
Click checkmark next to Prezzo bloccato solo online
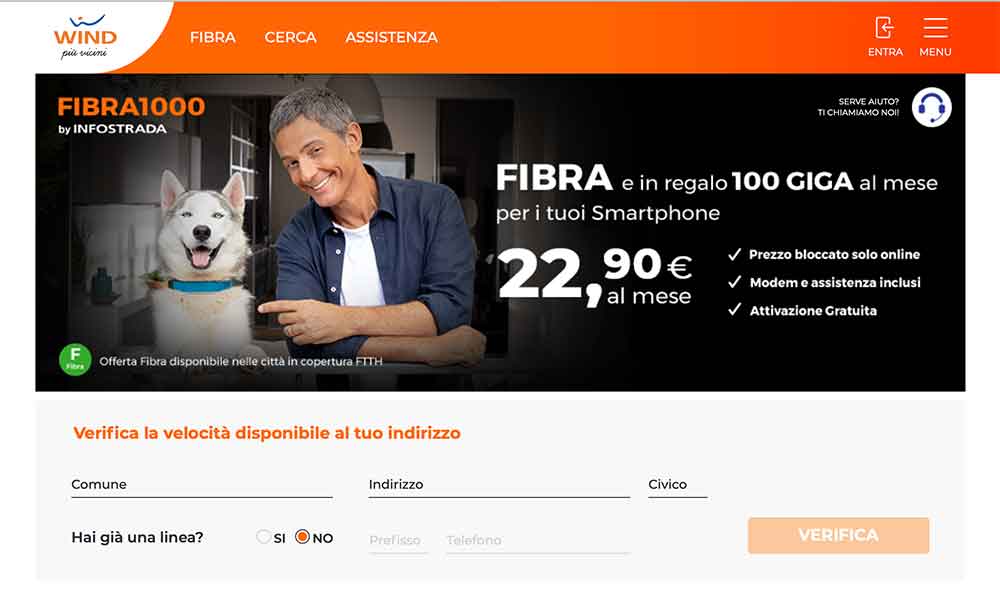[735, 254]
